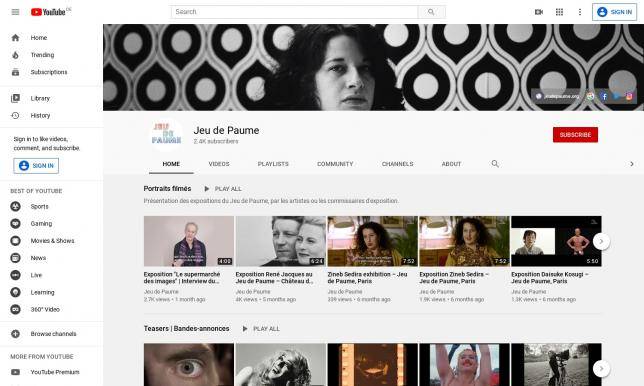Click the Facebook icon on banner
The width and height of the screenshot is (644, 386).
604,96
